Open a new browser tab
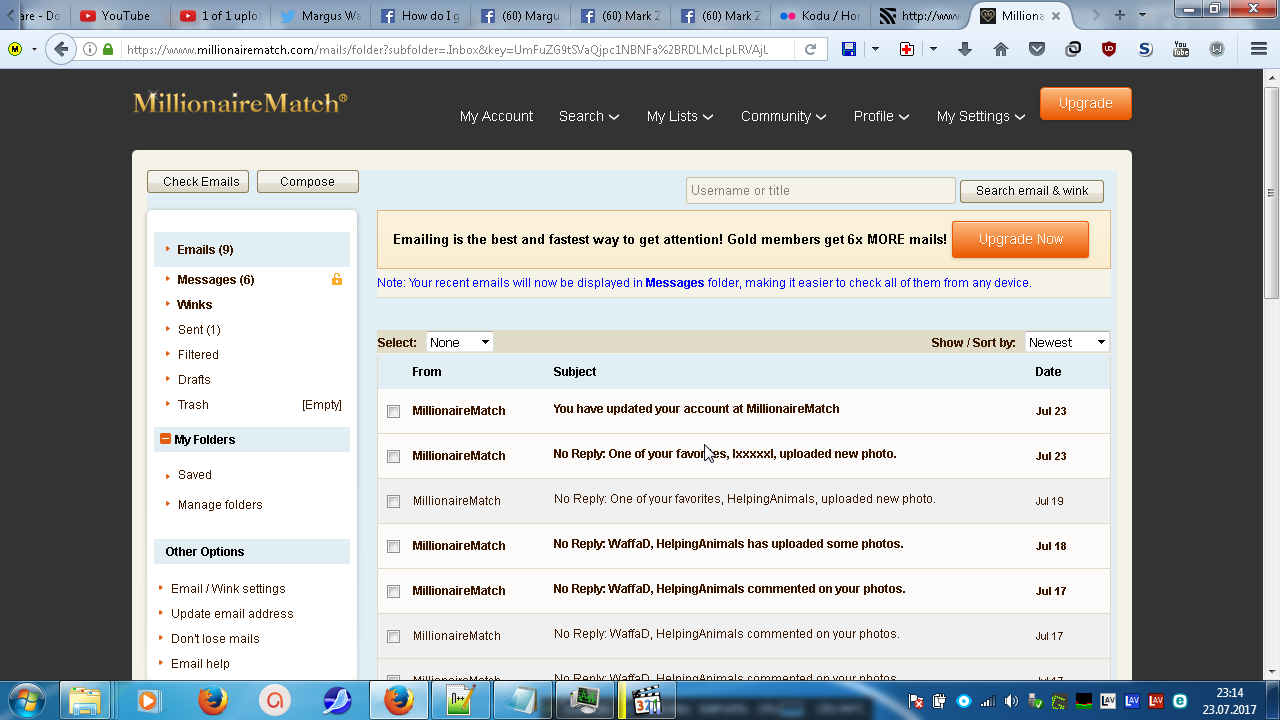 click(1120, 15)
